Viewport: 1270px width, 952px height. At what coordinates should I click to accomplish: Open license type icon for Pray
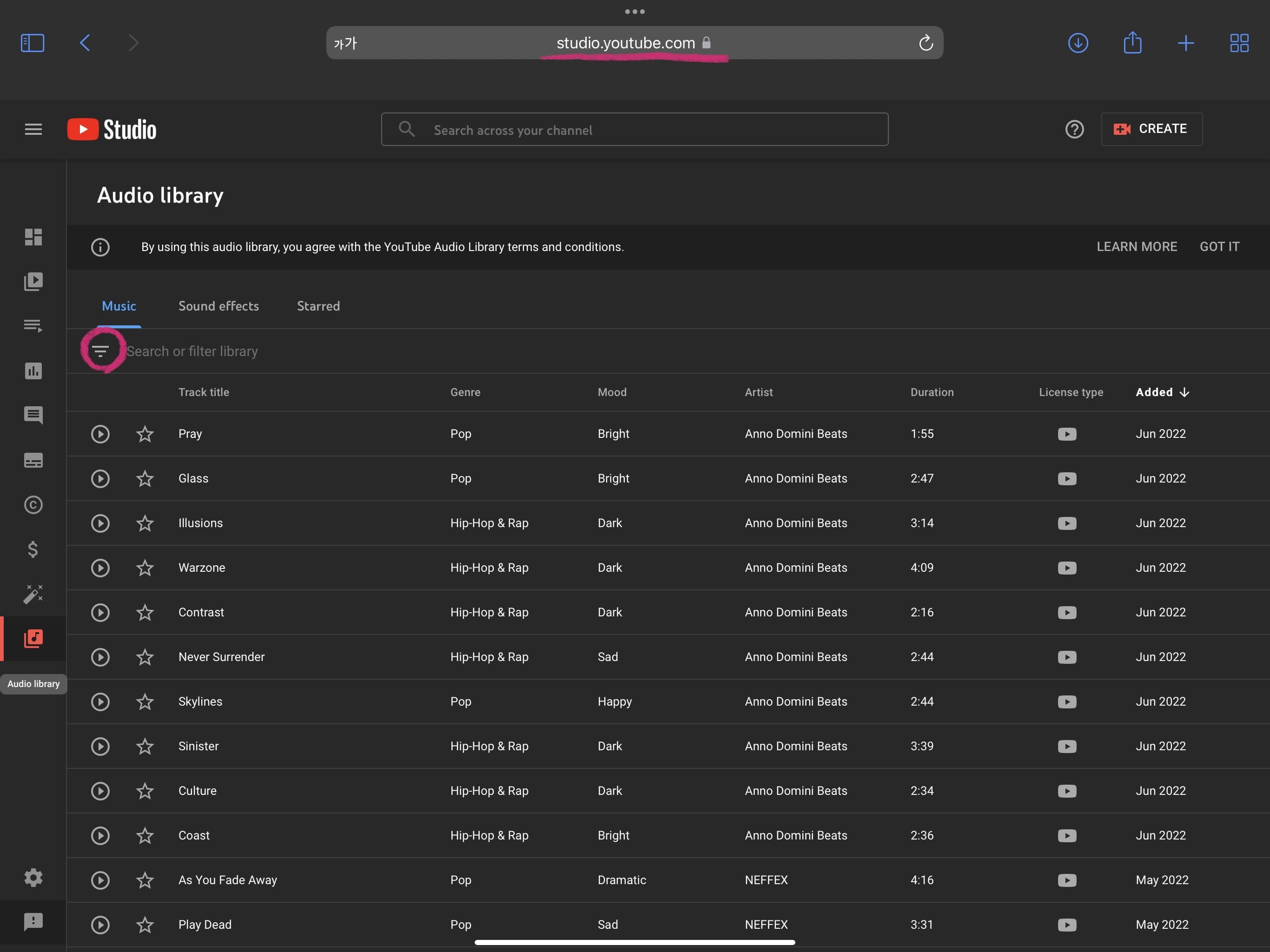[x=1067, y=434]
